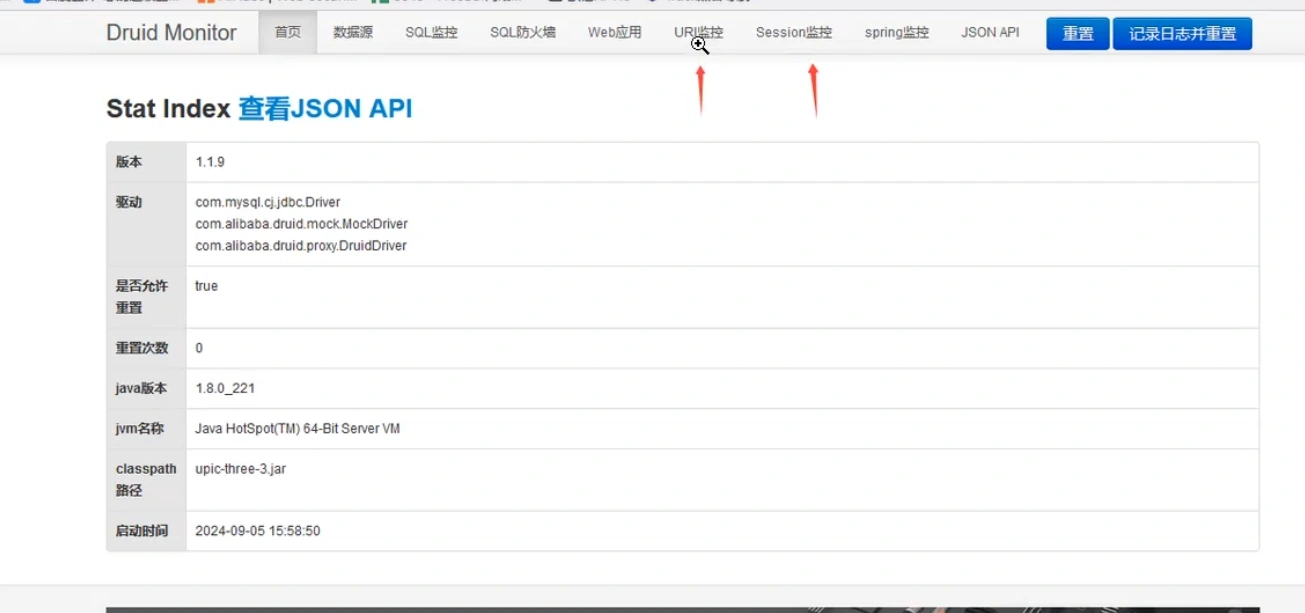The image size is (1305, 613).
Task: Open the URI监控 tab
Action: [698, 33]
